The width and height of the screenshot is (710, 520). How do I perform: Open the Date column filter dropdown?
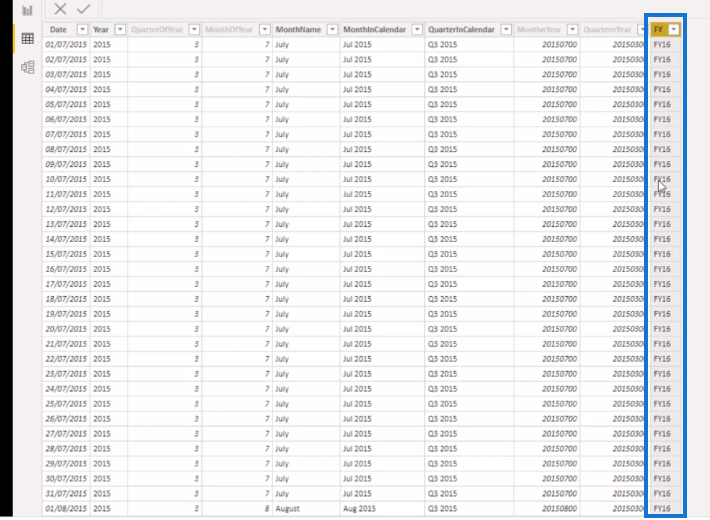[x=82, y=29]
